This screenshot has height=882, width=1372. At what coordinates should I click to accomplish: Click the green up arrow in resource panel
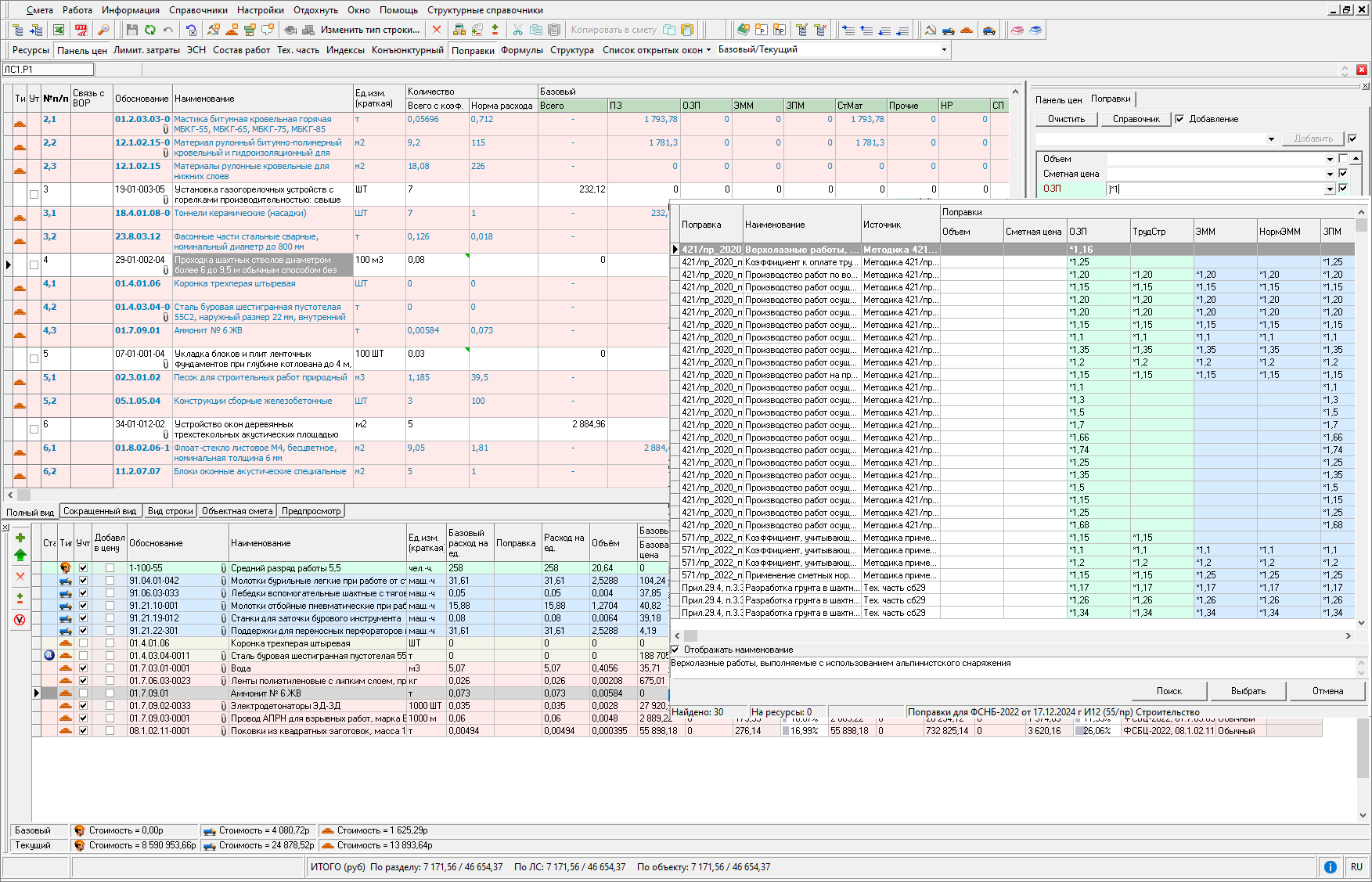pos(20,555)
